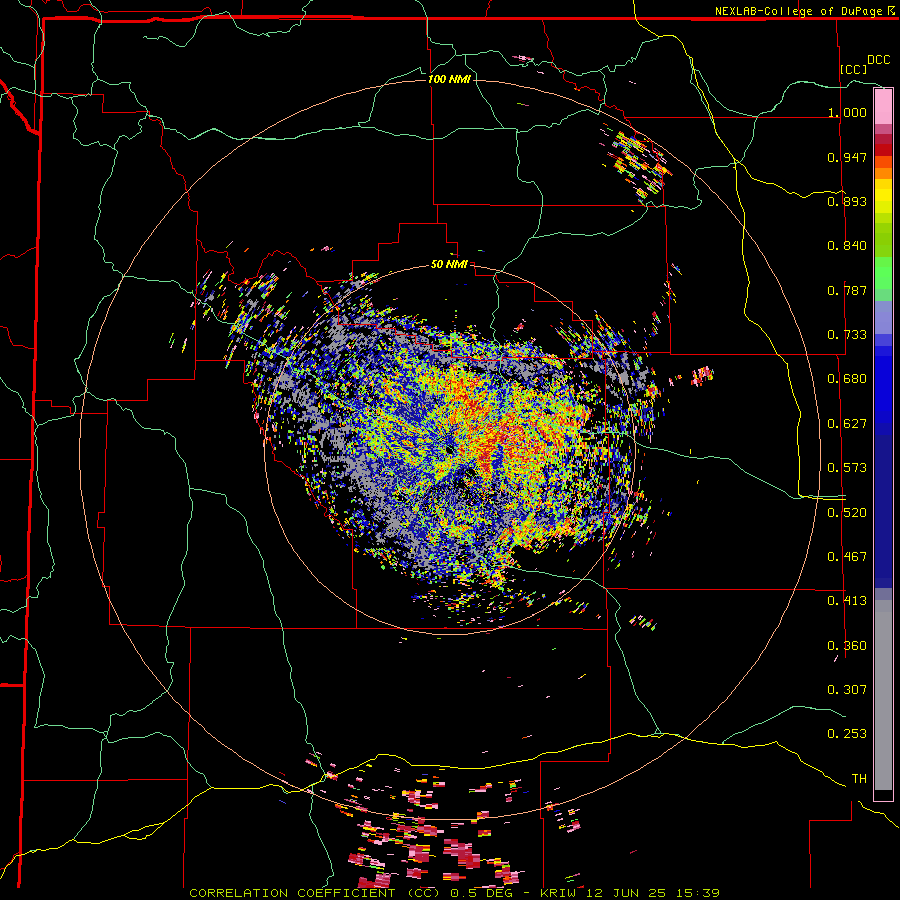Click the 0.893 legend value

pyautogui.click(x=847, y=201)
